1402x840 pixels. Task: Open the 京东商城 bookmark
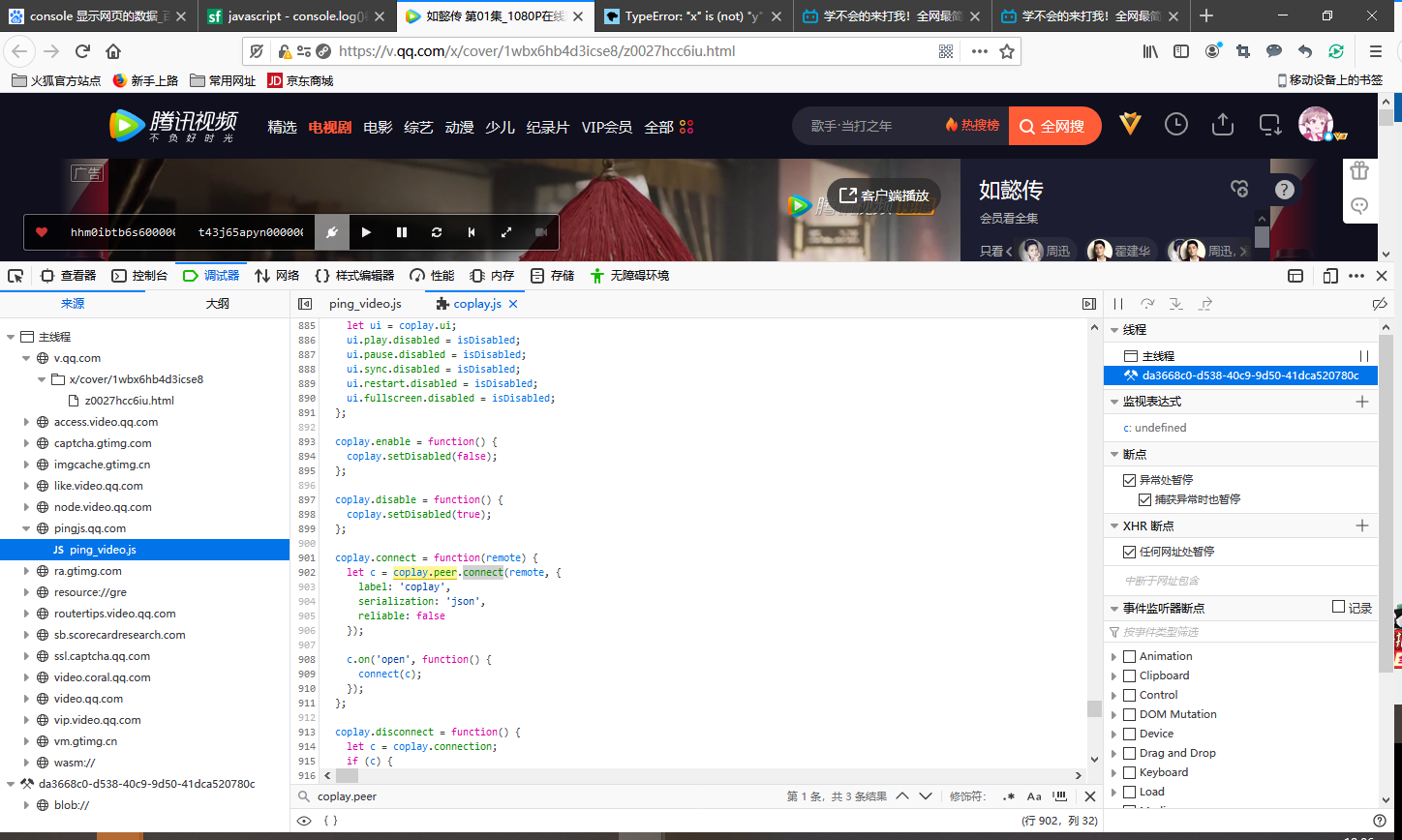300,80
